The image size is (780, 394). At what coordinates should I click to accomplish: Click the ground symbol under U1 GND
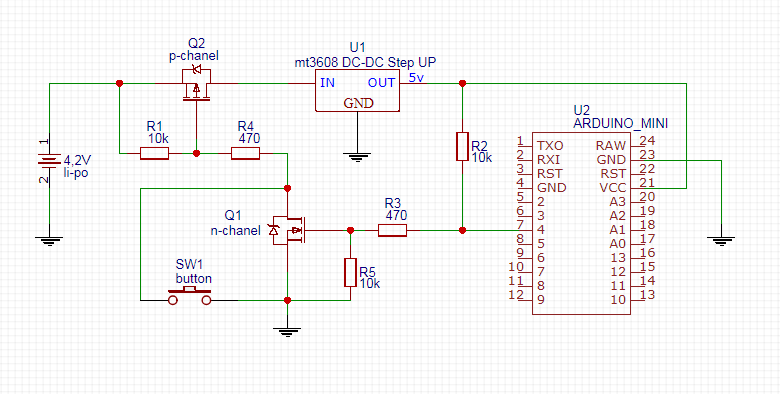coord(356,157)
